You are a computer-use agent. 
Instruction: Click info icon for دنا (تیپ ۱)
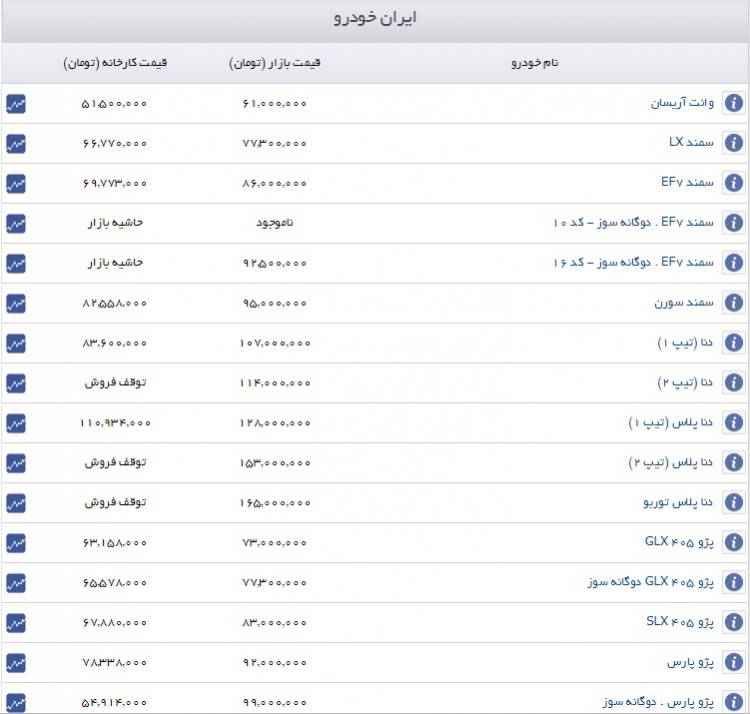733,343
